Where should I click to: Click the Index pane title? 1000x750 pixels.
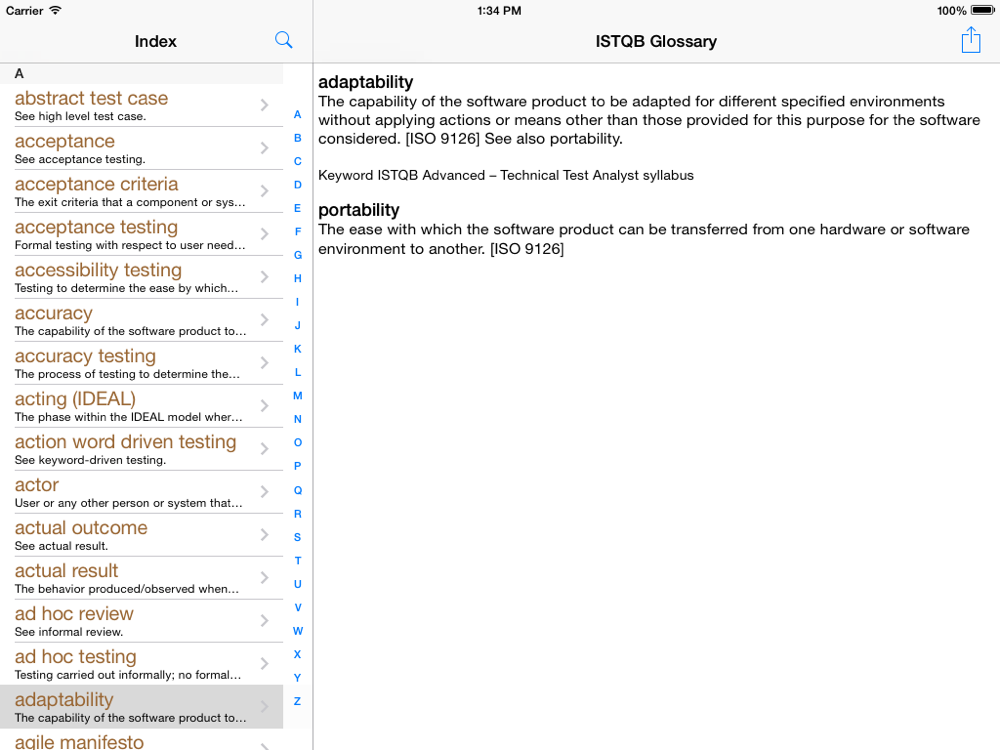pos(156,41)
